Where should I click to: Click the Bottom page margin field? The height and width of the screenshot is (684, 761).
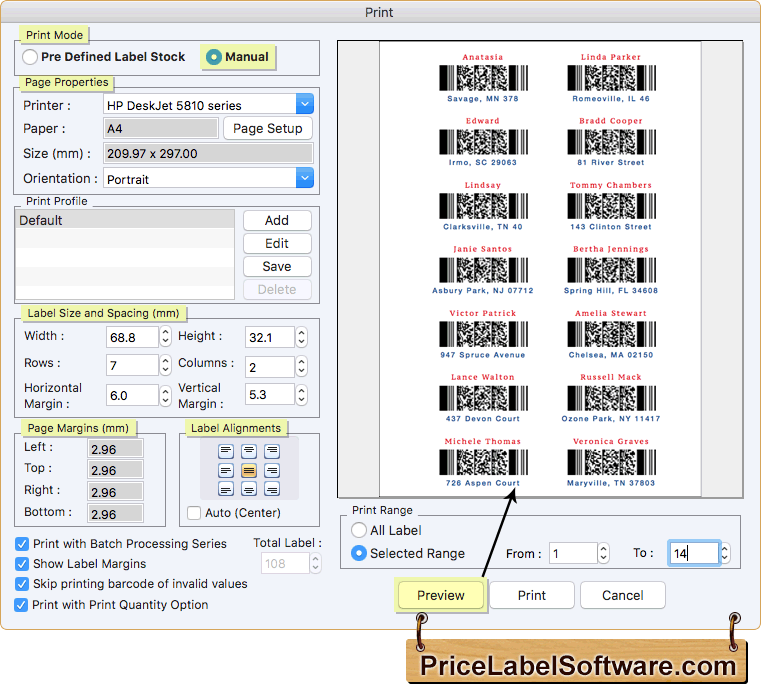coord(115,513)
